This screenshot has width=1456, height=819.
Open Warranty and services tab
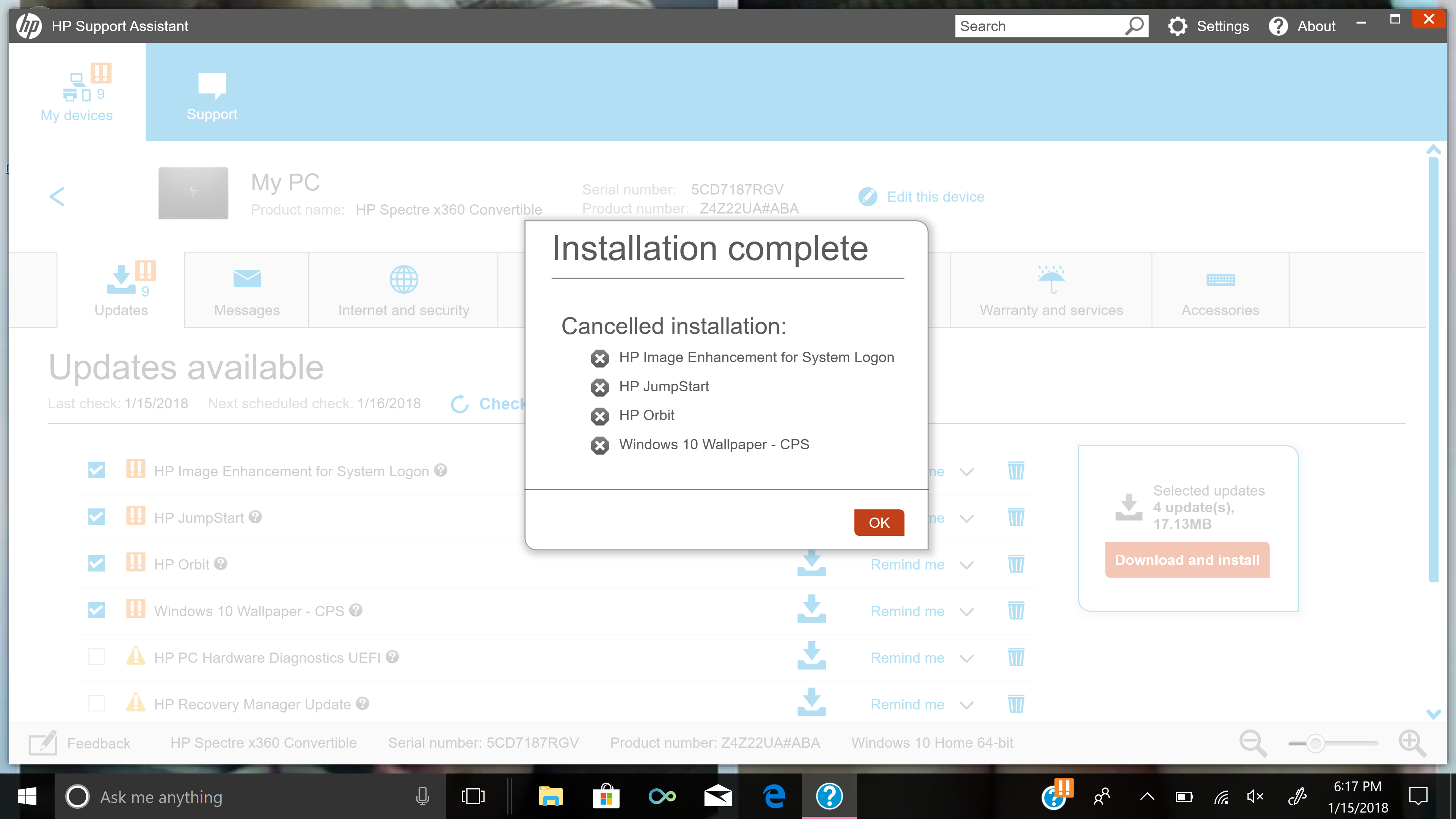(x=1051, y=290)
